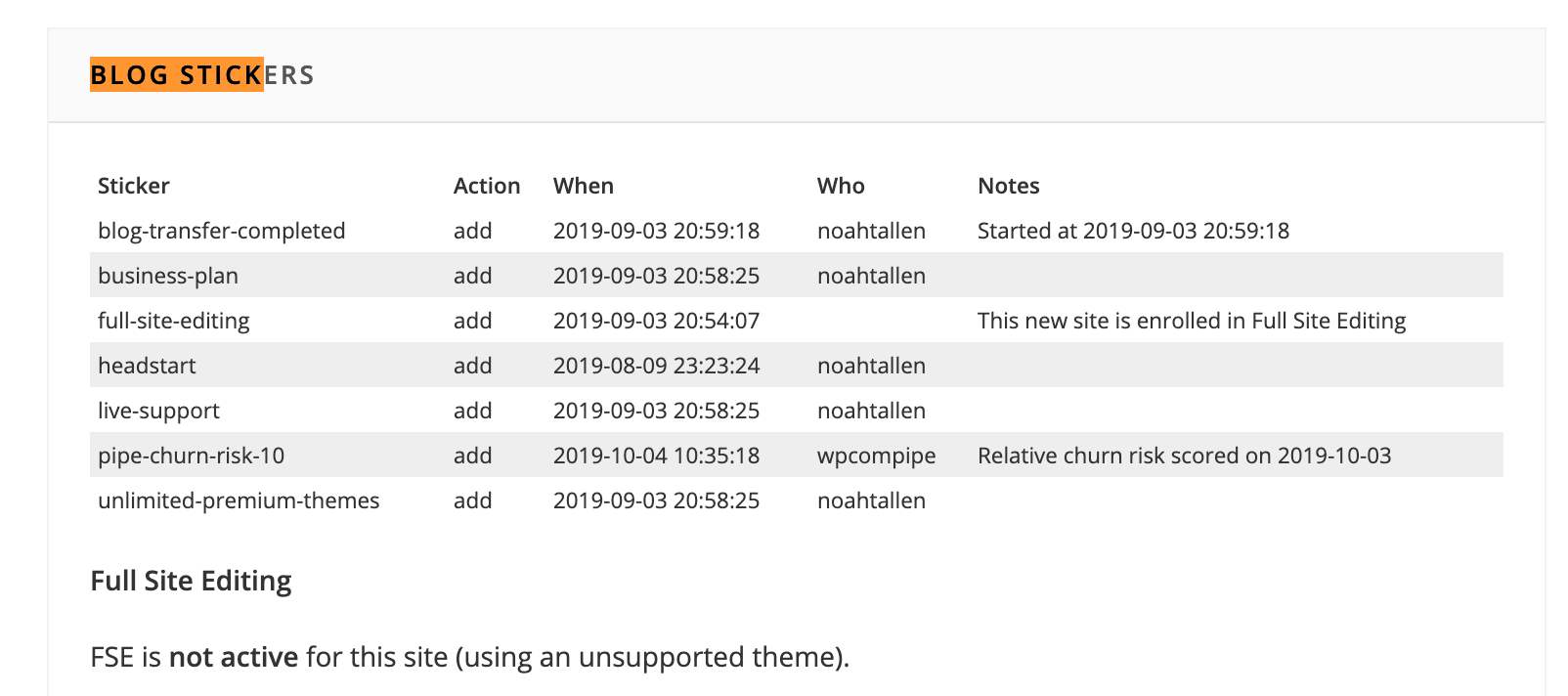The image size is (1568, 696).
Task: Click the note starting with 'Started at'
Action: coord(1134,231)
